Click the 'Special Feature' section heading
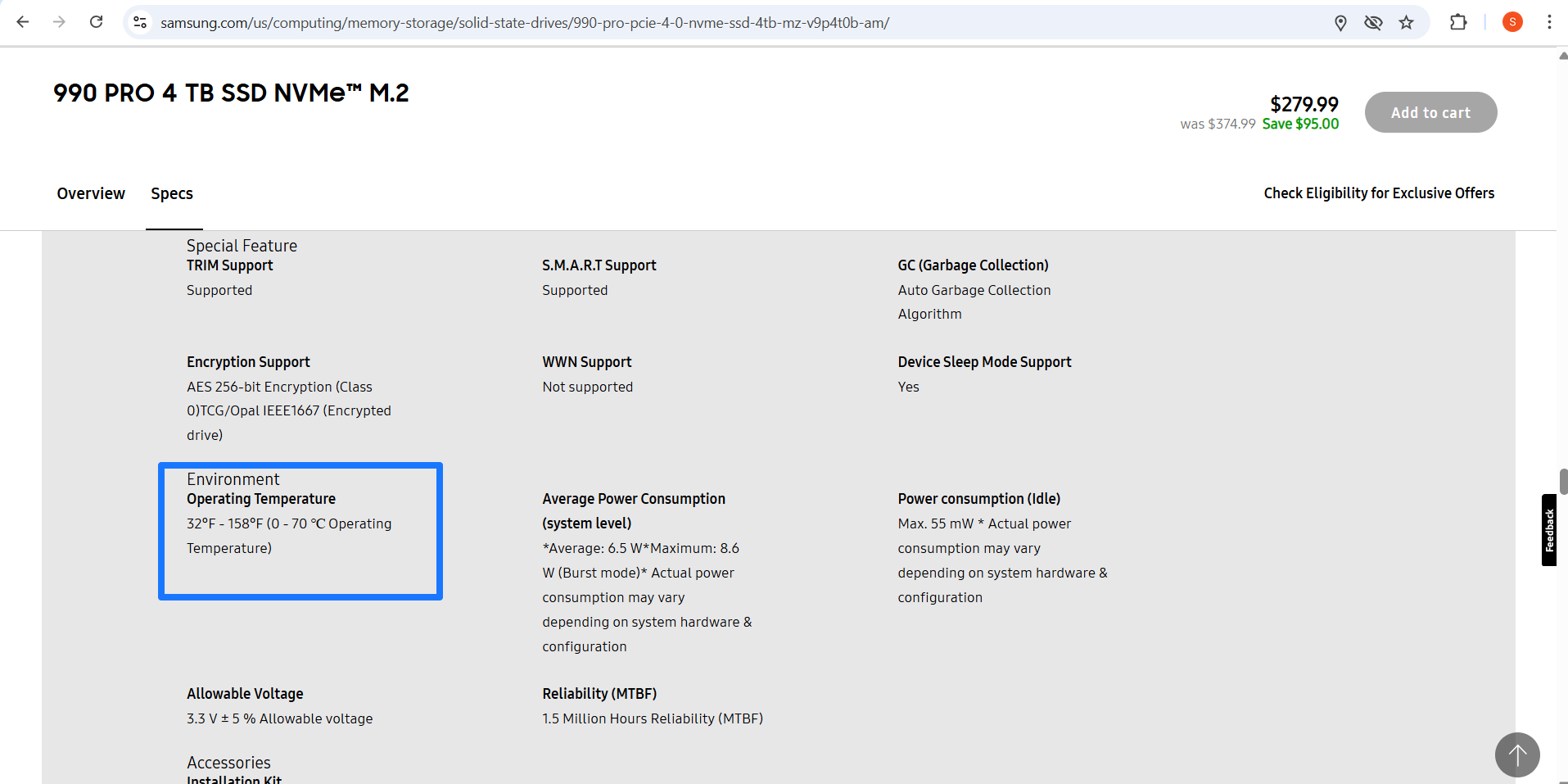Image resolution: width=1568 pixels, height=784 pixels. click(242, 246)
